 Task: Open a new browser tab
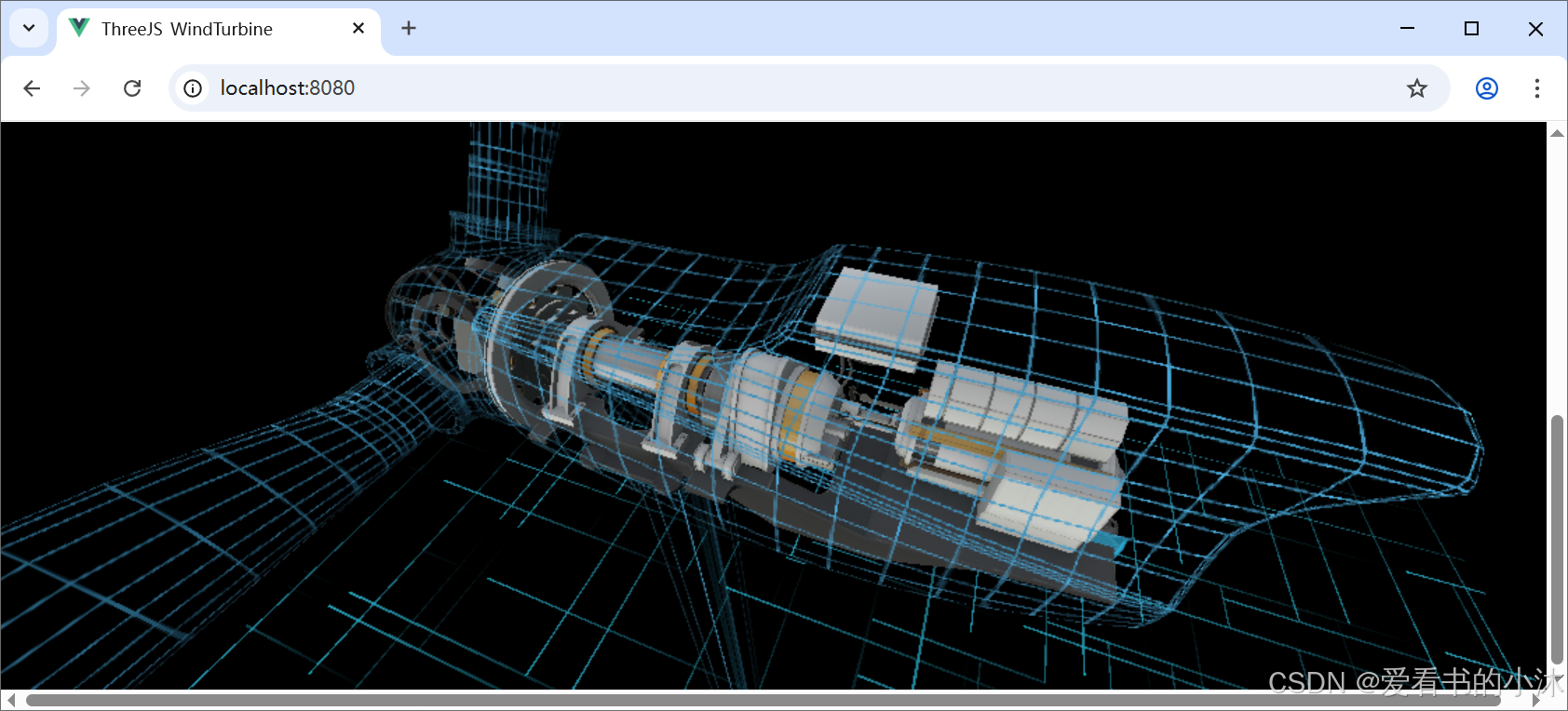click(x=409, y=28)
